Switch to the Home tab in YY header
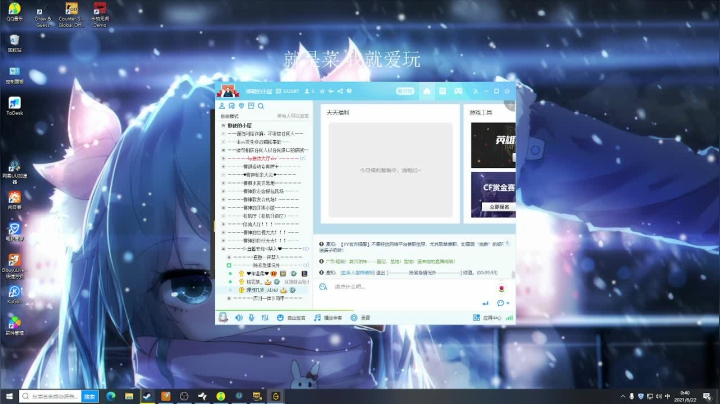 point(427,91)
